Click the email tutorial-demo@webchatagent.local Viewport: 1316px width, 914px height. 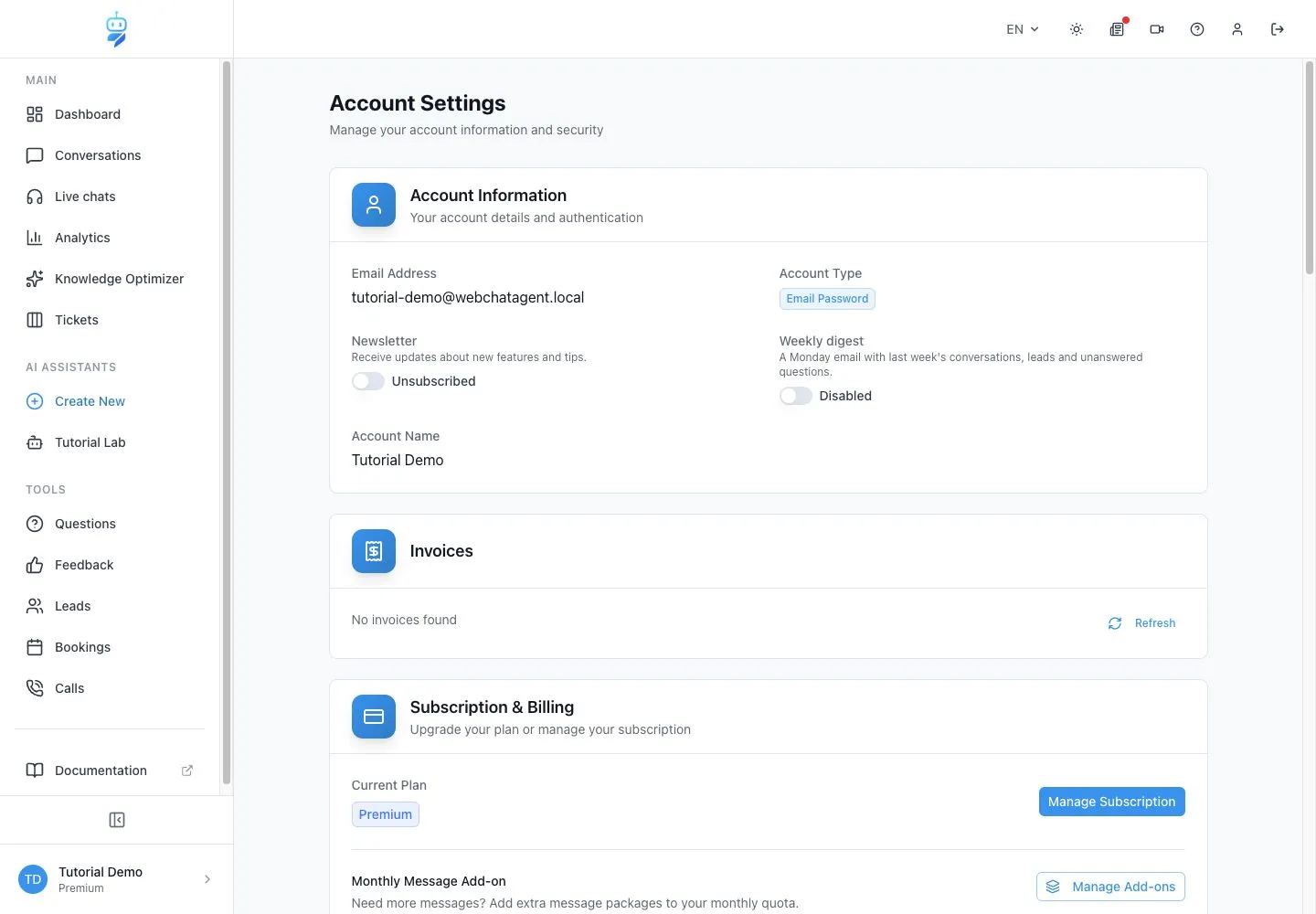coord(468,297)
